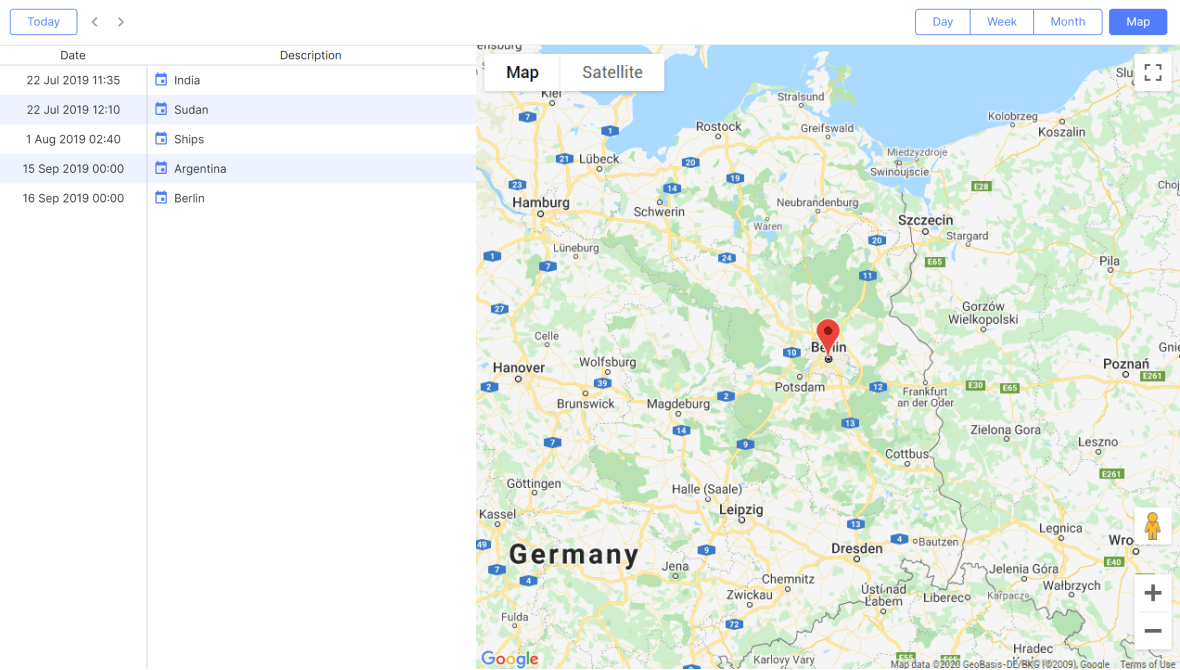The image size is (1180, 670).
Task: Select the Street View pegman
Action: [1152, 525]
